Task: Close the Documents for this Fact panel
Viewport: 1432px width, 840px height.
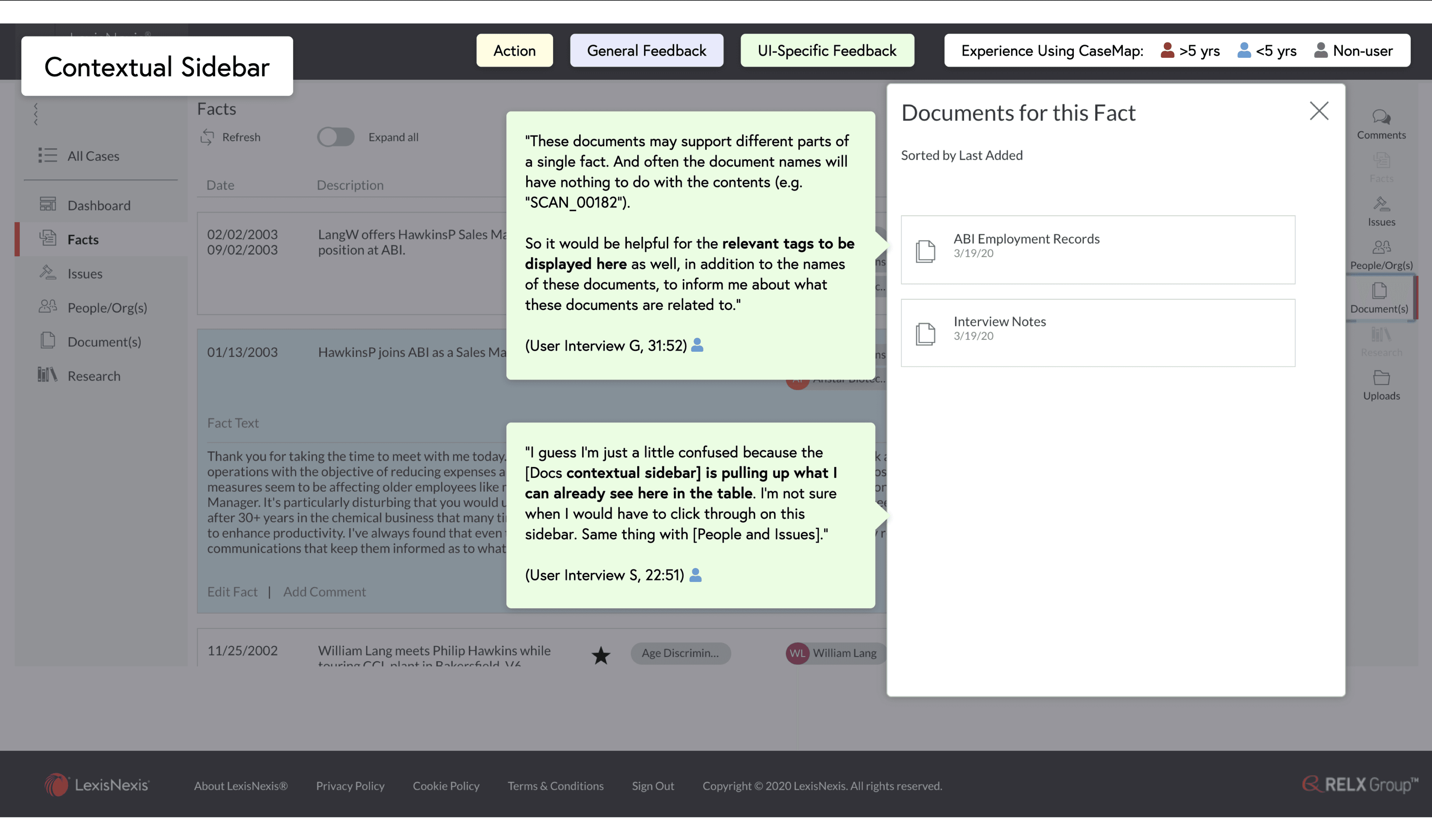Action: (1318, 111)
